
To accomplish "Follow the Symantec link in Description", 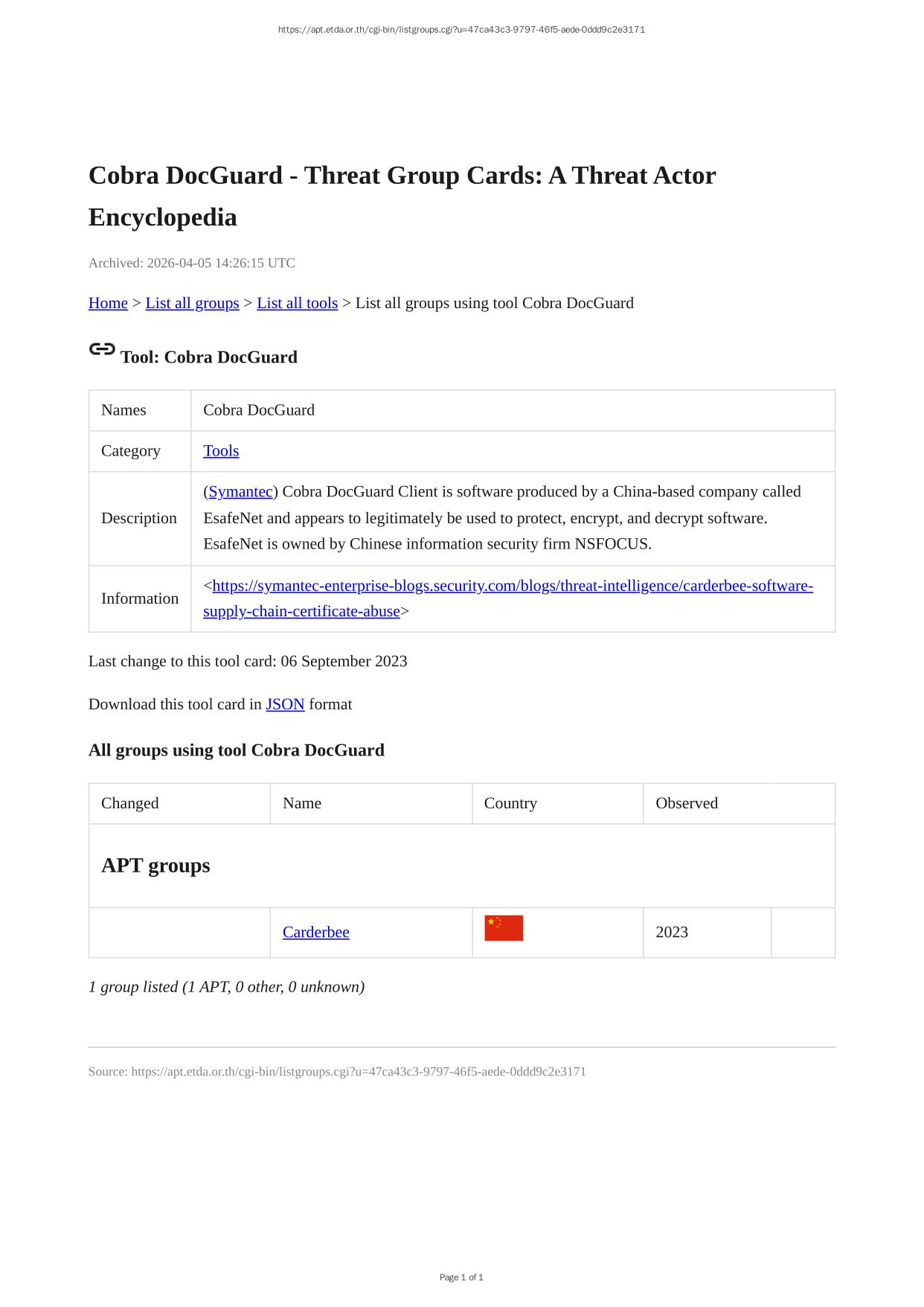I will pos(240,492).
